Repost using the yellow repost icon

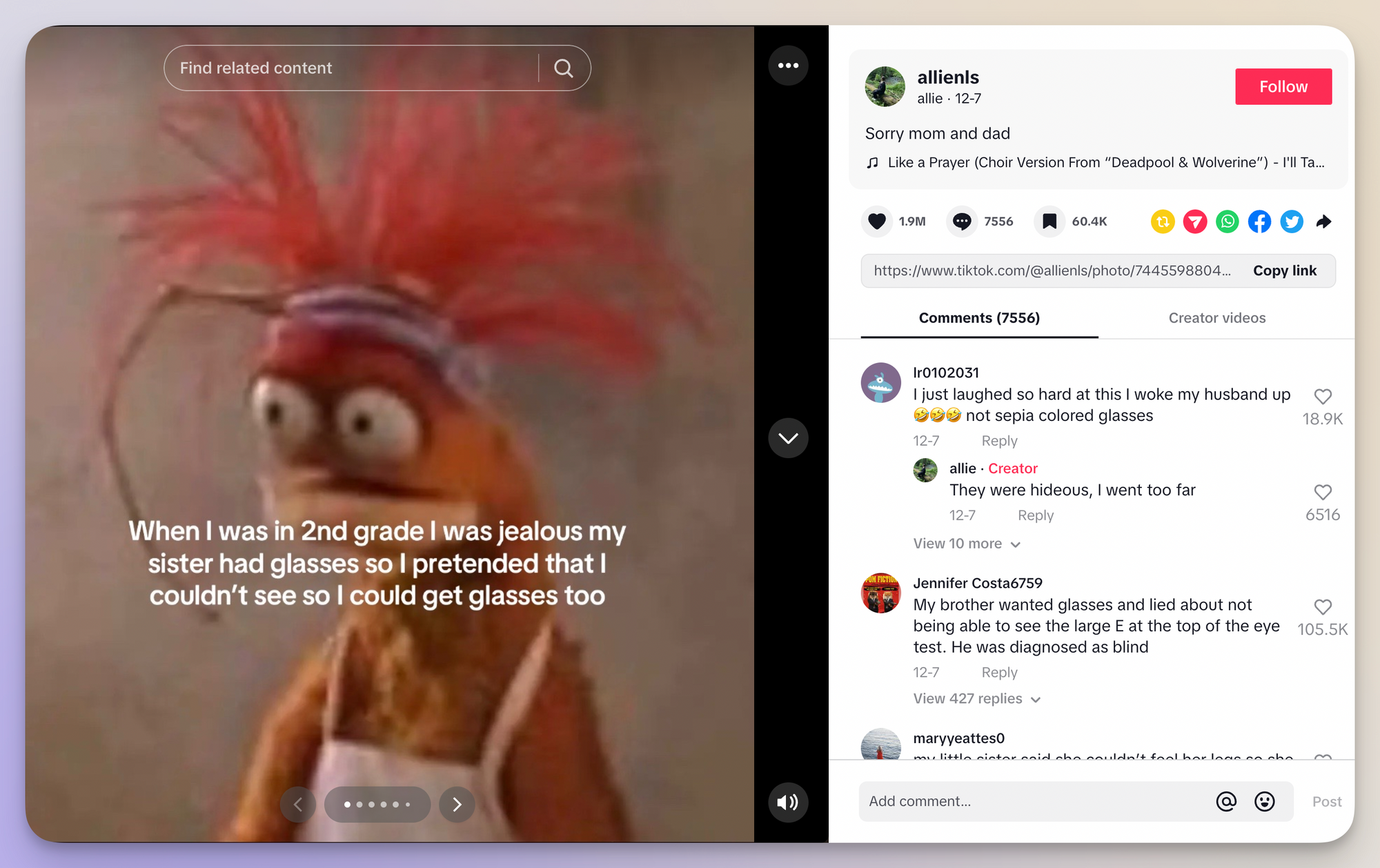[x=1163, y=221]
